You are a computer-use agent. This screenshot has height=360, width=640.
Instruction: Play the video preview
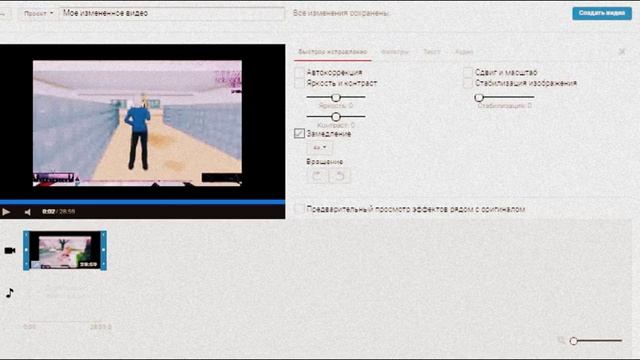click(6, 212)
